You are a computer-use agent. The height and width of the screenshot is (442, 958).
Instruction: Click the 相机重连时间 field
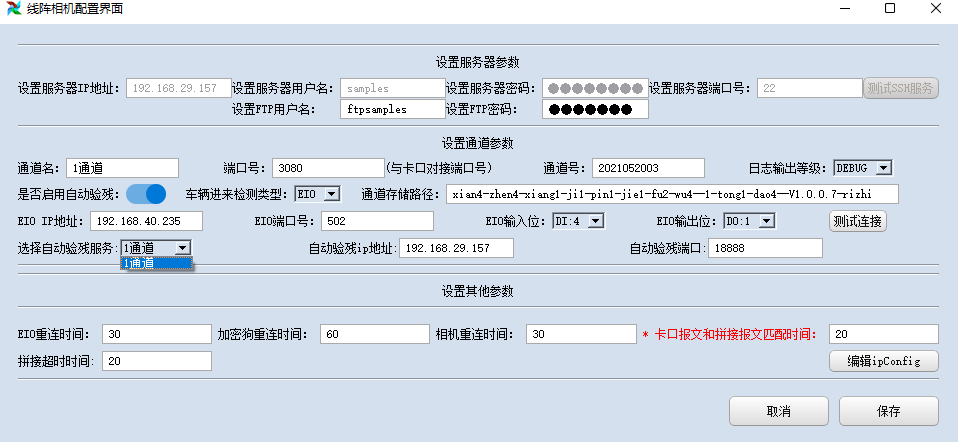point(582,334)
